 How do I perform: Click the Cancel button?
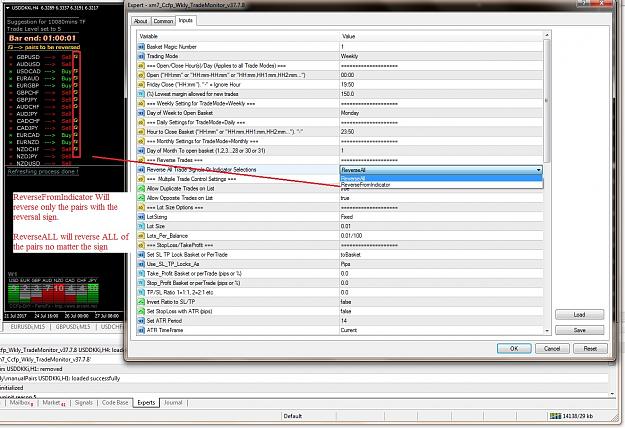click(x=552, y=348)
